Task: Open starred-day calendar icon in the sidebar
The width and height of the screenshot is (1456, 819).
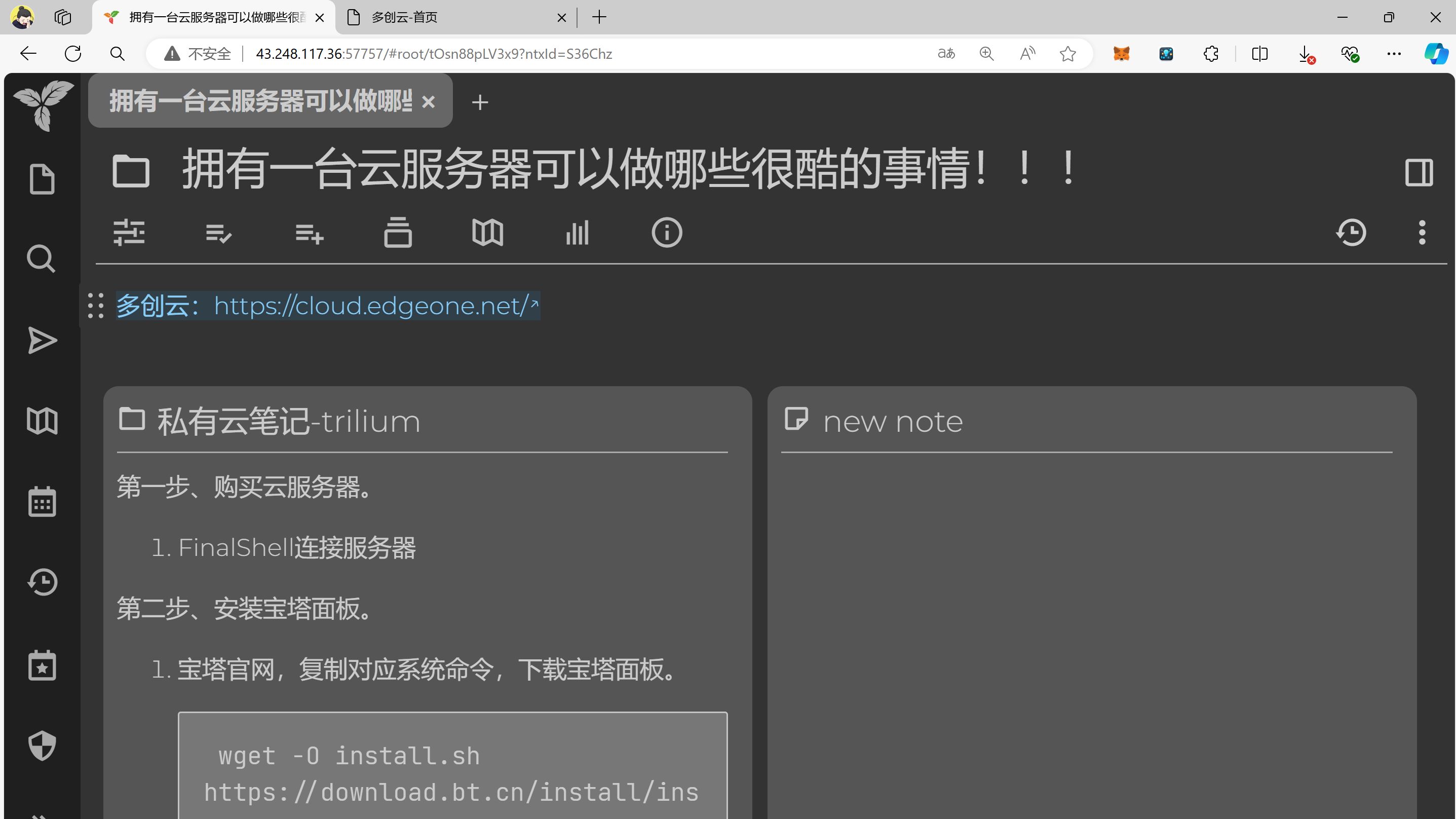Action: pyautogui.click(x=43, y=665)
